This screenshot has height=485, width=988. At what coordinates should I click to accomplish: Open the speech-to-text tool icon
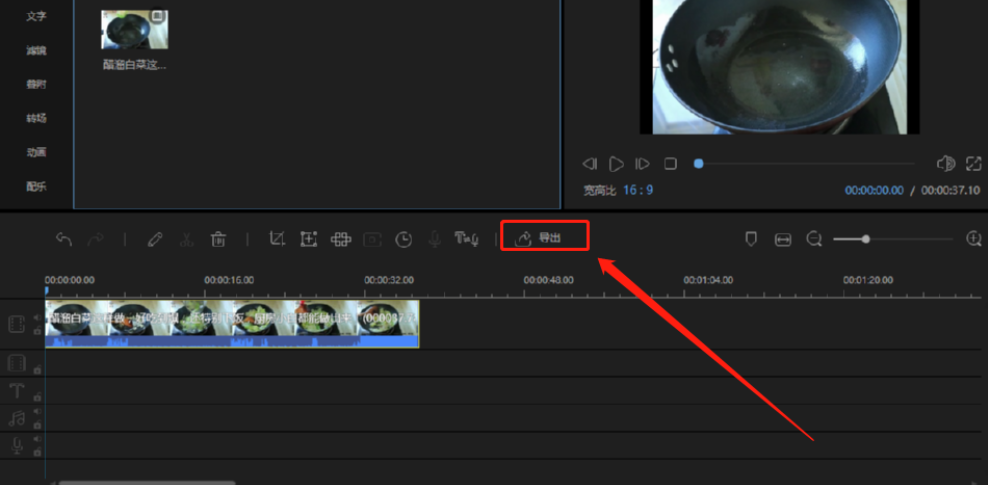coord(466,239)
